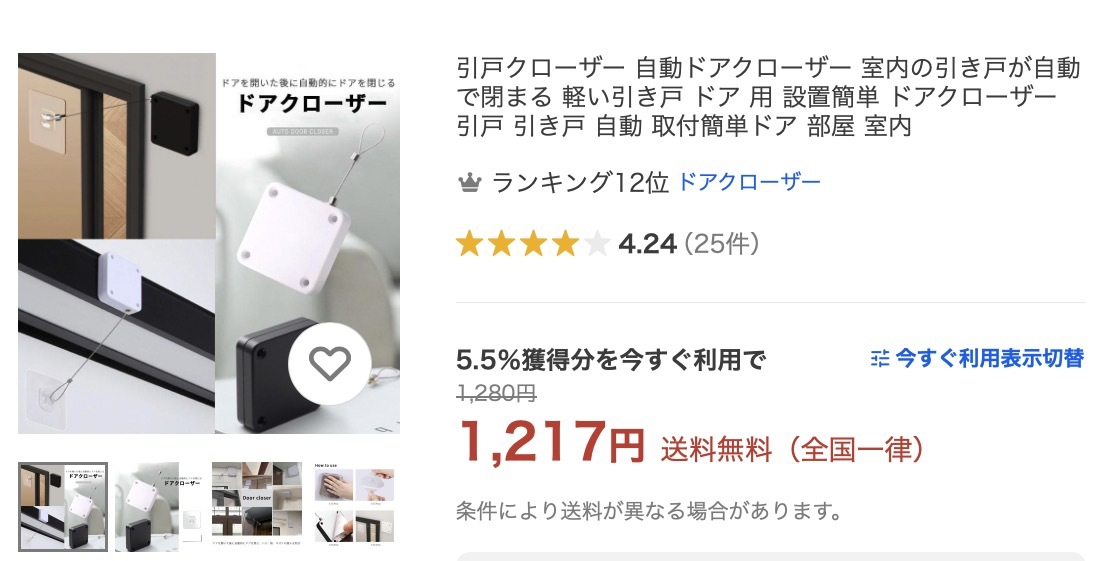Click the 4.24 star rating
1114x561 pixels.
click(647, 244)
